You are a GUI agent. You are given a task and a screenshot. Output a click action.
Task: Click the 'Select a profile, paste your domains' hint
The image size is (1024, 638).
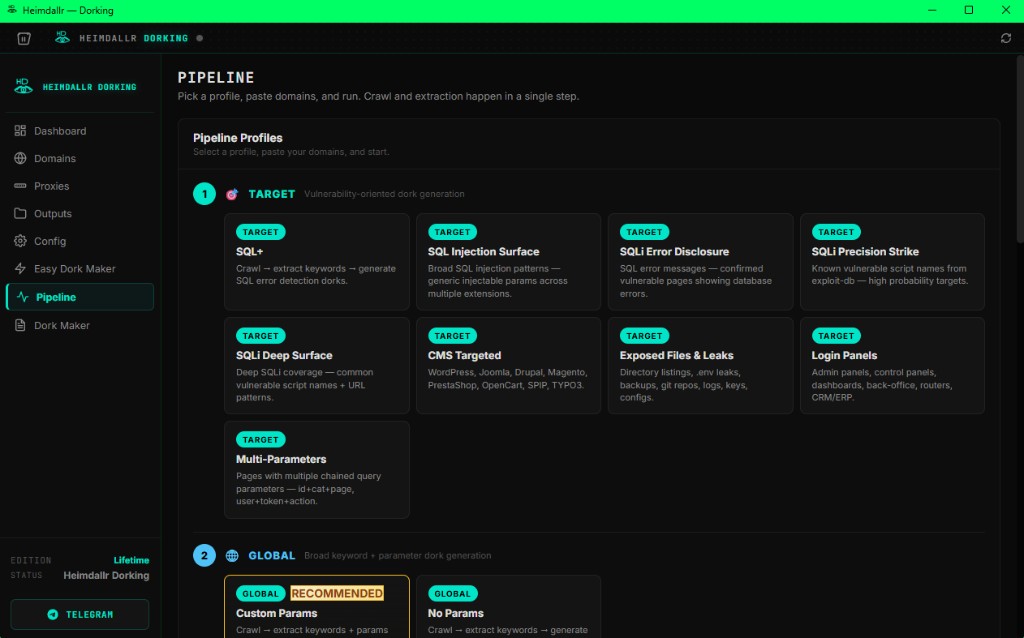tap(291, 152)
